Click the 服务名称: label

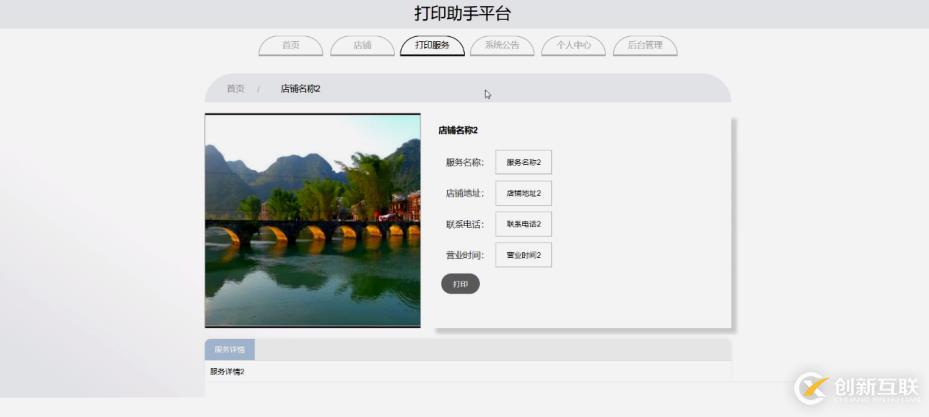click(465, 162)
